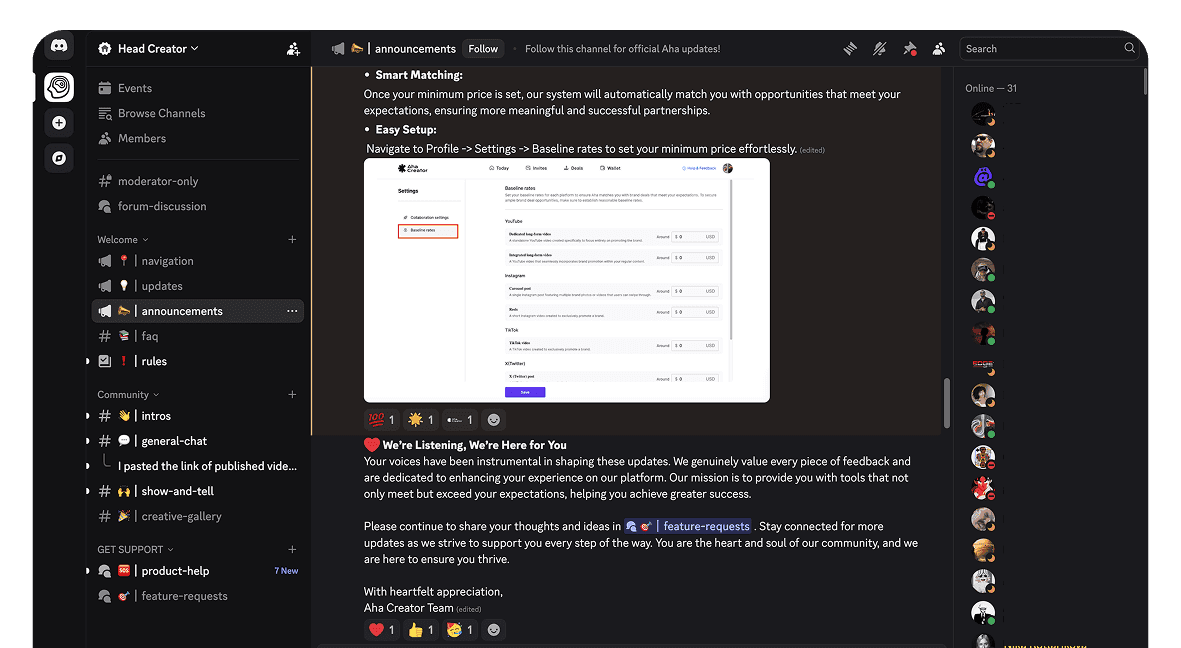The height and width of the screenshot is (648, 1181).
Task: Create channel in Community category plus
Action: click(292, 395)
